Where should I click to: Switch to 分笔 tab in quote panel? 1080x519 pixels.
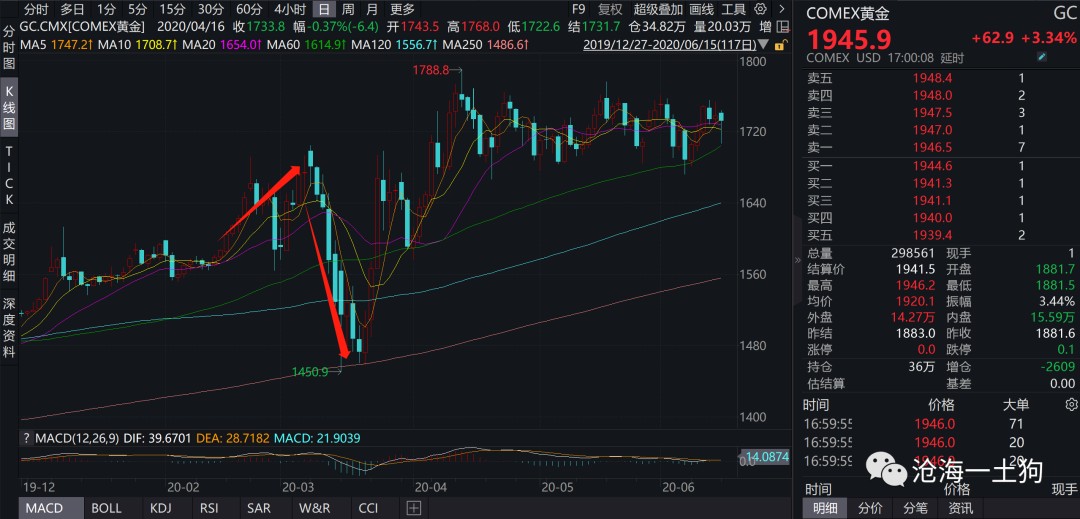(x=916, y=509)
